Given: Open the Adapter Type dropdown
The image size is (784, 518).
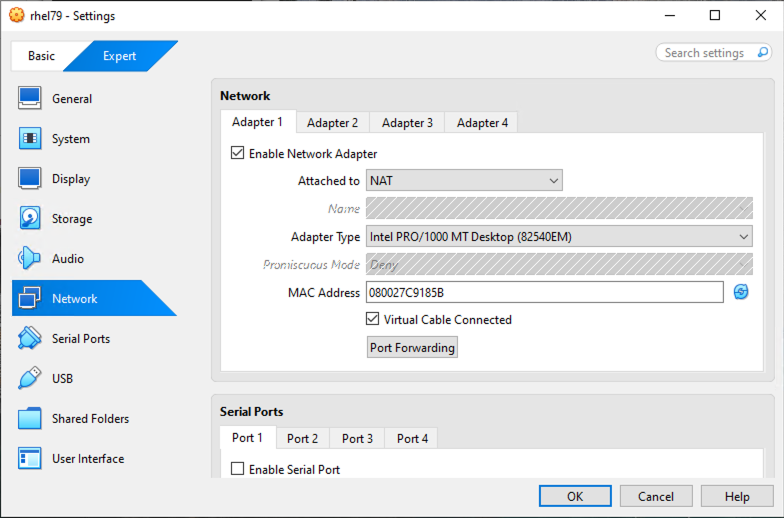Looking at the screenshot, I should 559,236.
